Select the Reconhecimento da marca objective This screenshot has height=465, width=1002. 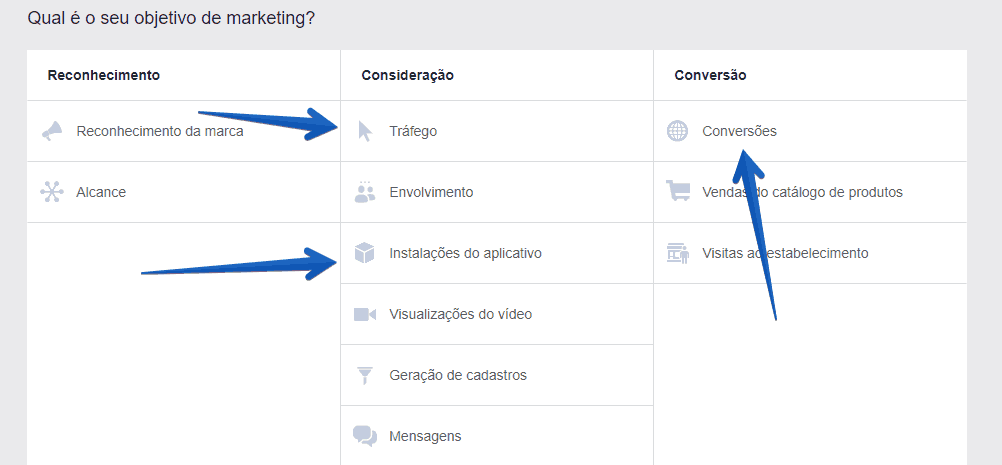[x=184, y=131]
